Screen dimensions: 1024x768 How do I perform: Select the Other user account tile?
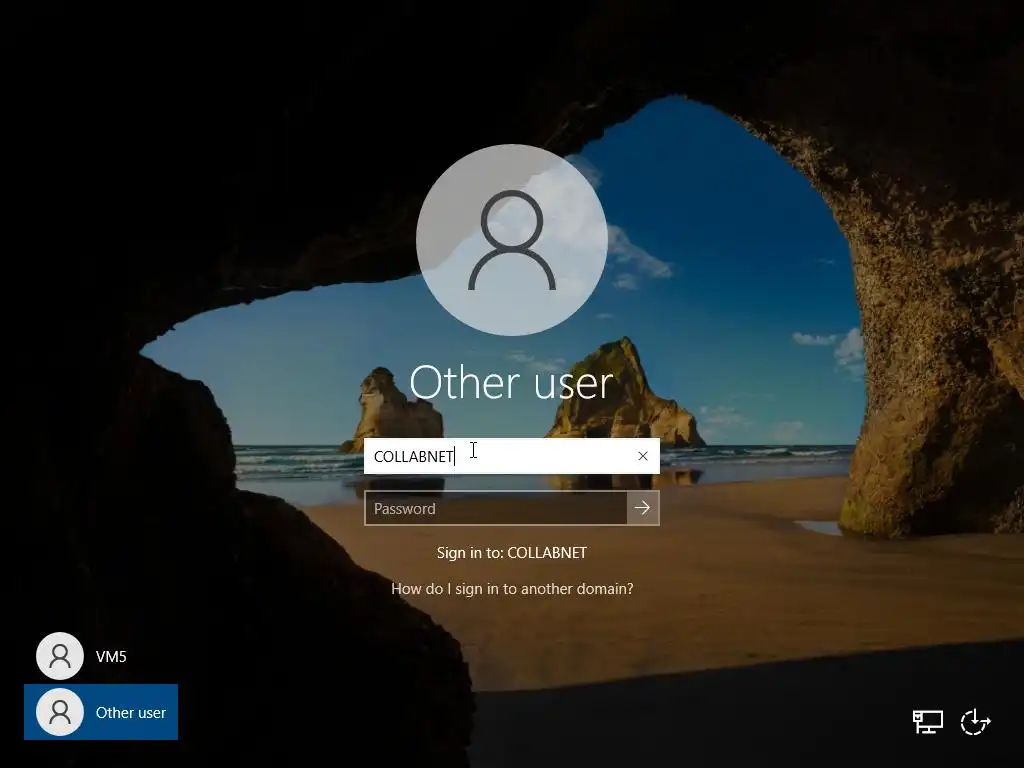(x=101, y=712)
